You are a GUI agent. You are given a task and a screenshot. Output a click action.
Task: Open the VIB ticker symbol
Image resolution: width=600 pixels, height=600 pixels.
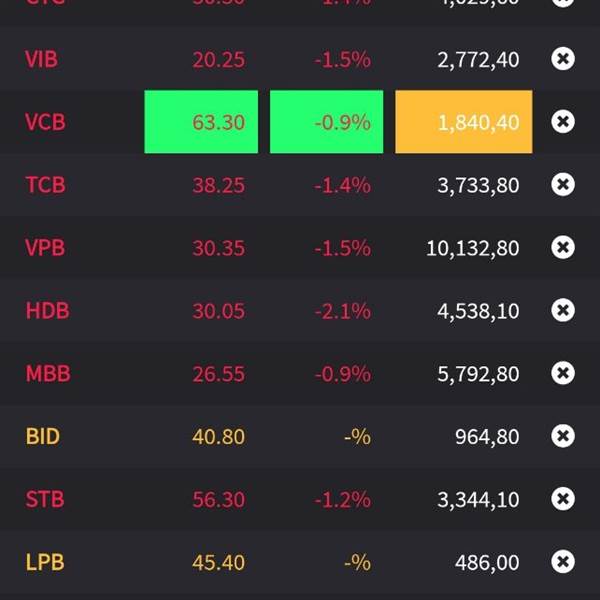pos(41,59)
